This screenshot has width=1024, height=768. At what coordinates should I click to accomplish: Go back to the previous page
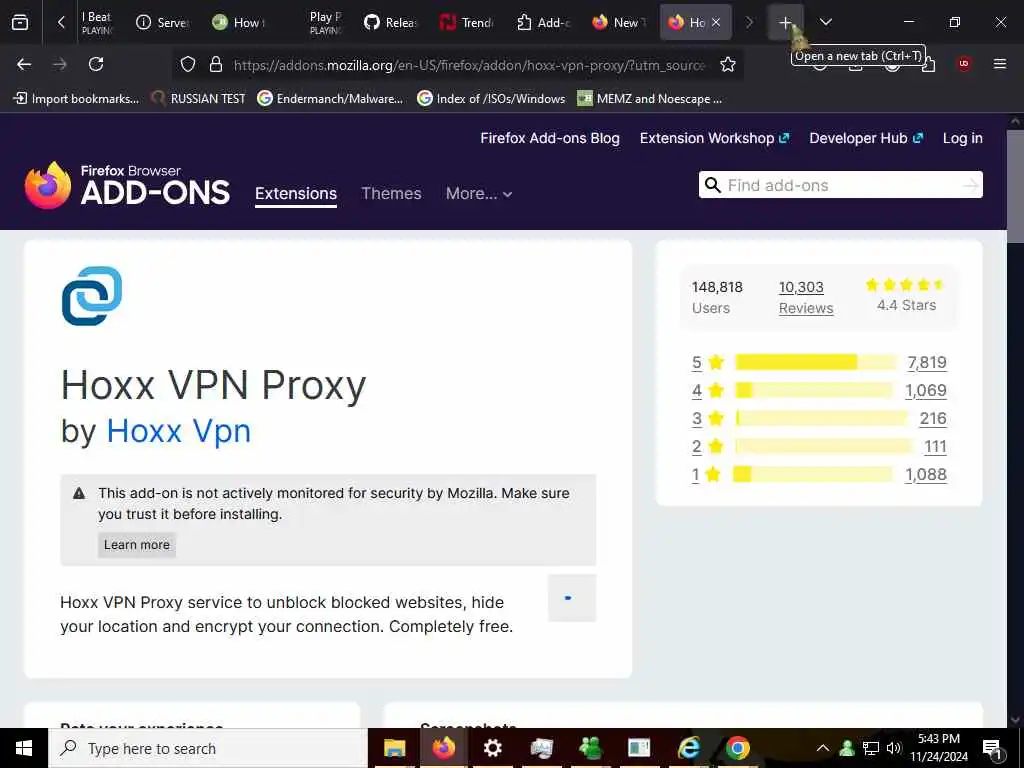click(x=24, y=64)
